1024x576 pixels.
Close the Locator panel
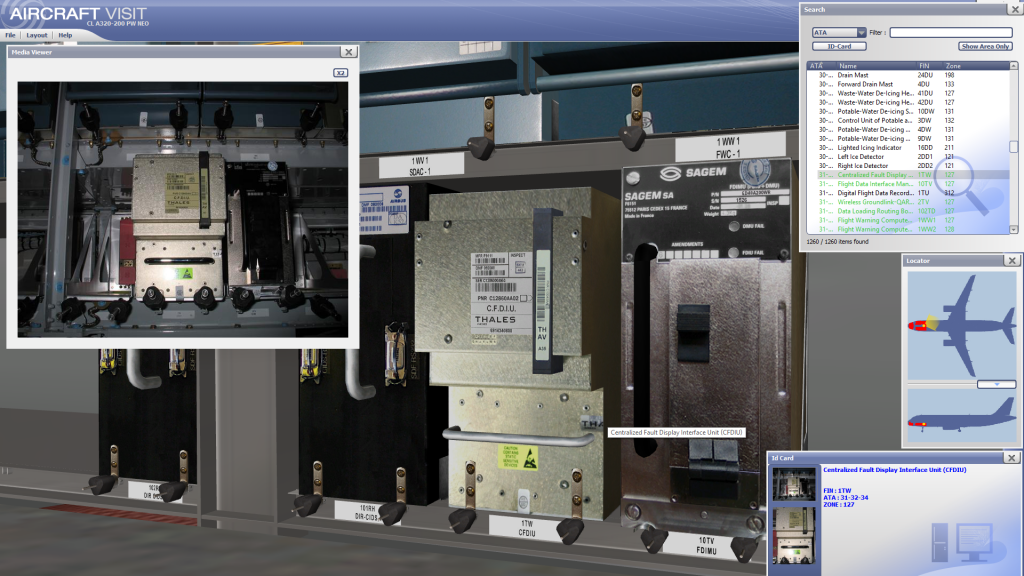point(1012,261)
